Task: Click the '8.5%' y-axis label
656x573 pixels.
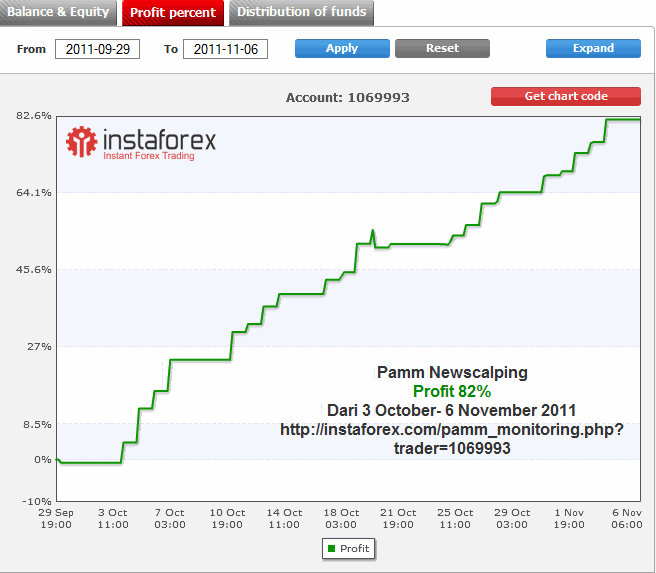Action: point(37,424)
